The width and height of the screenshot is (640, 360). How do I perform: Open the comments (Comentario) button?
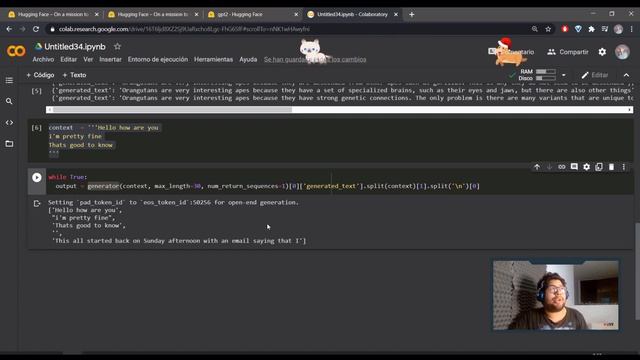click(511, 52)
